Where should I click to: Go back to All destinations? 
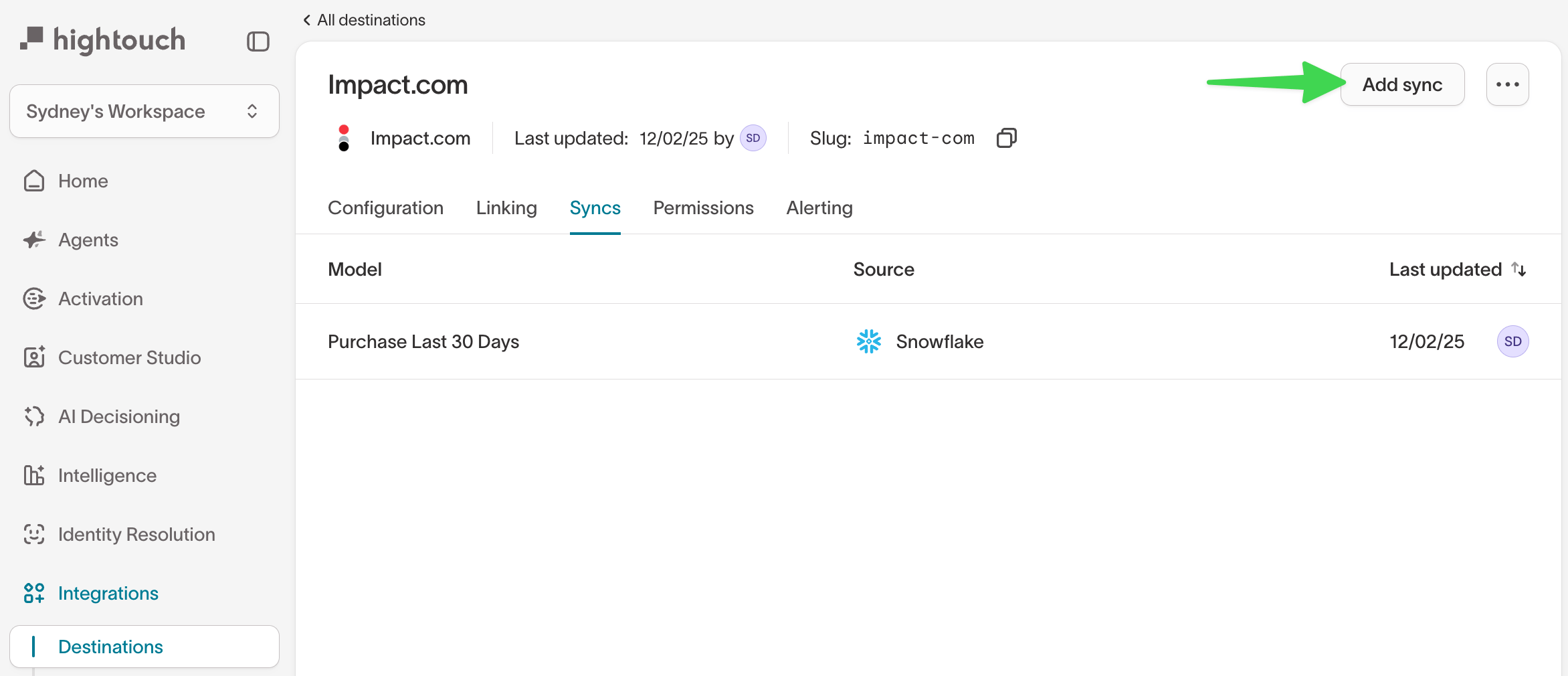click(364, 20)
